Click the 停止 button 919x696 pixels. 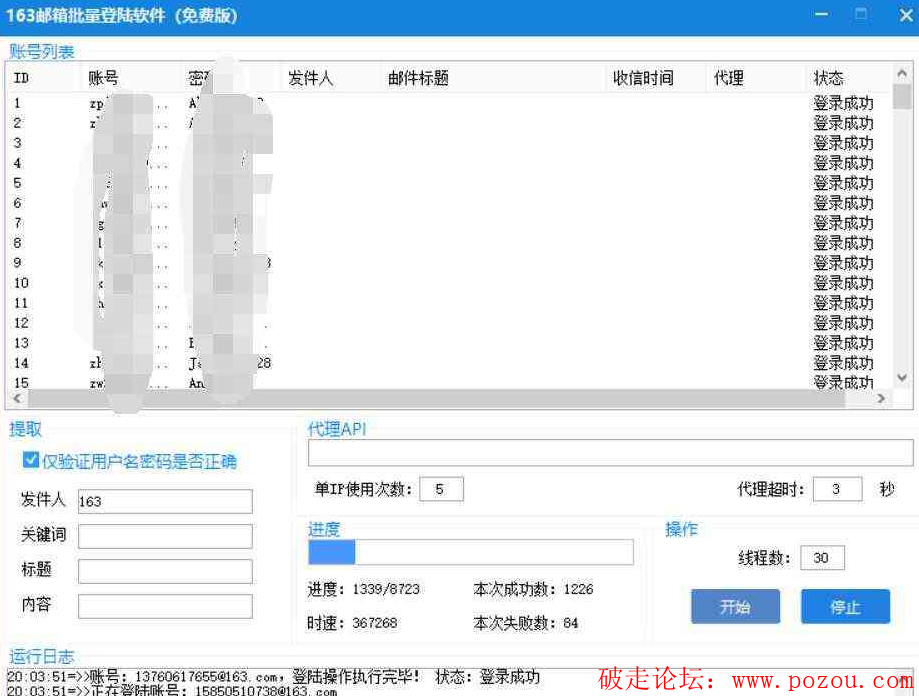click(845, 606)
